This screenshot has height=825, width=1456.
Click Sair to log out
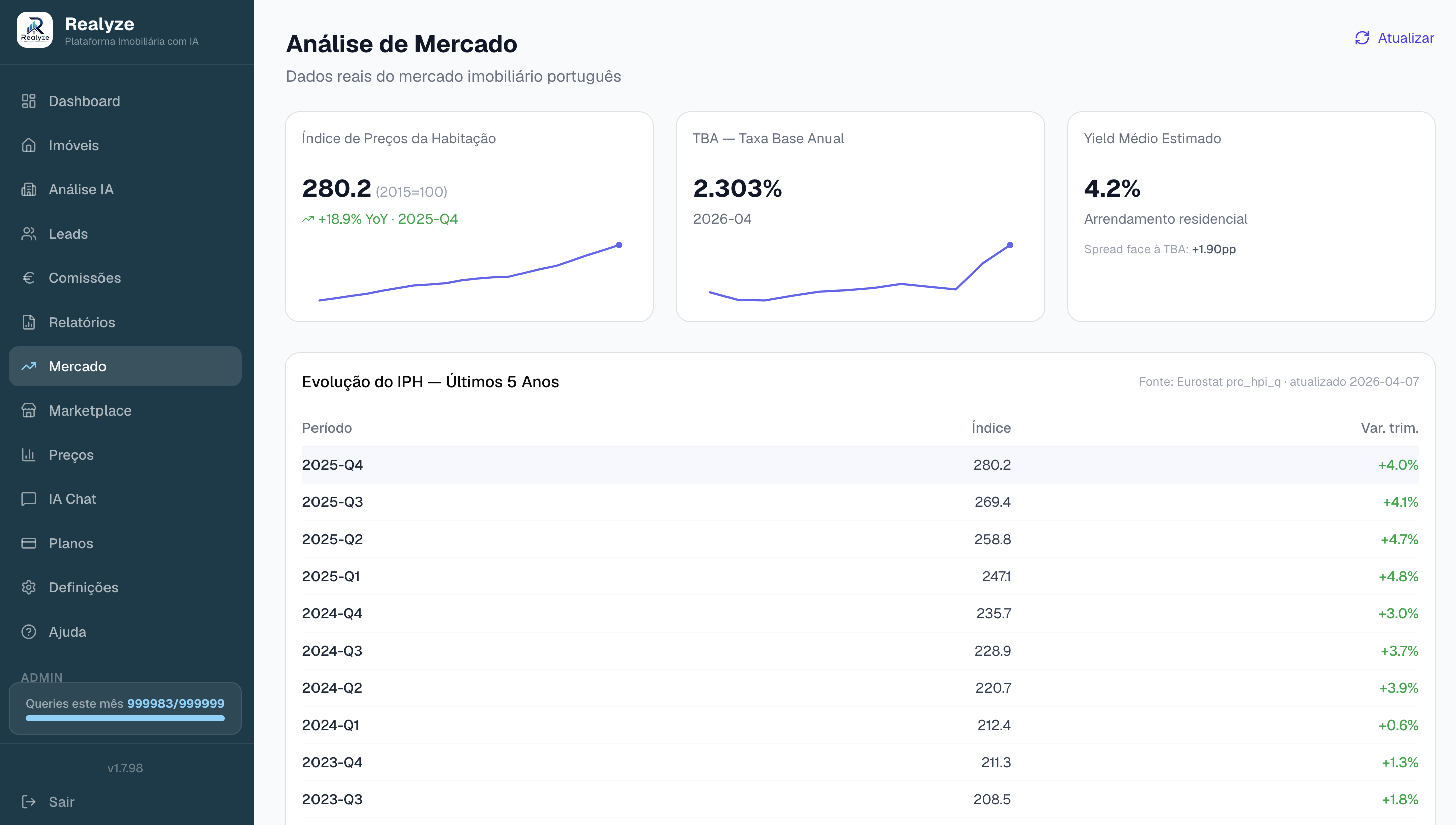point(125,801)
